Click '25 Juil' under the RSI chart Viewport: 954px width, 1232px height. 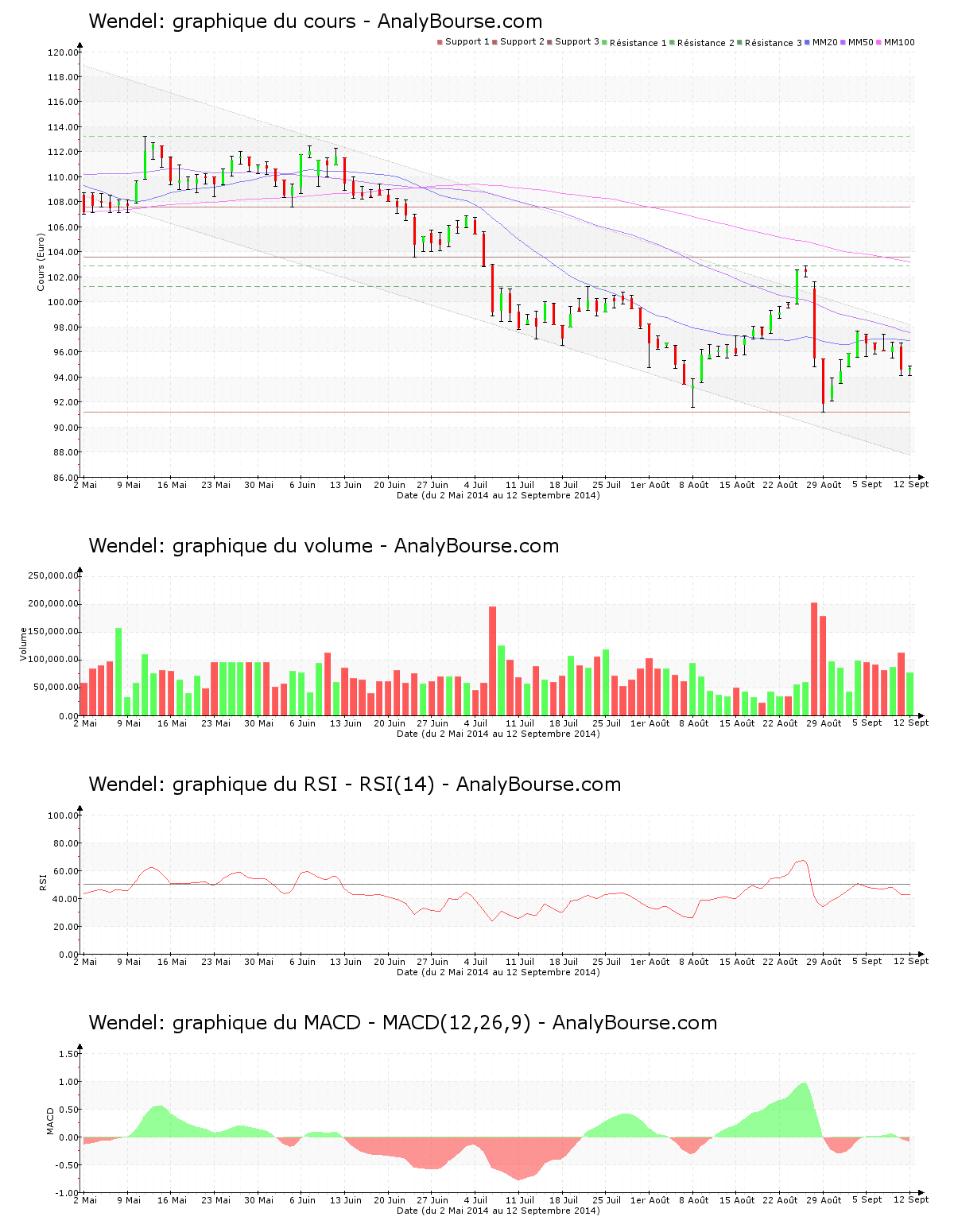(x=607, y=962)
